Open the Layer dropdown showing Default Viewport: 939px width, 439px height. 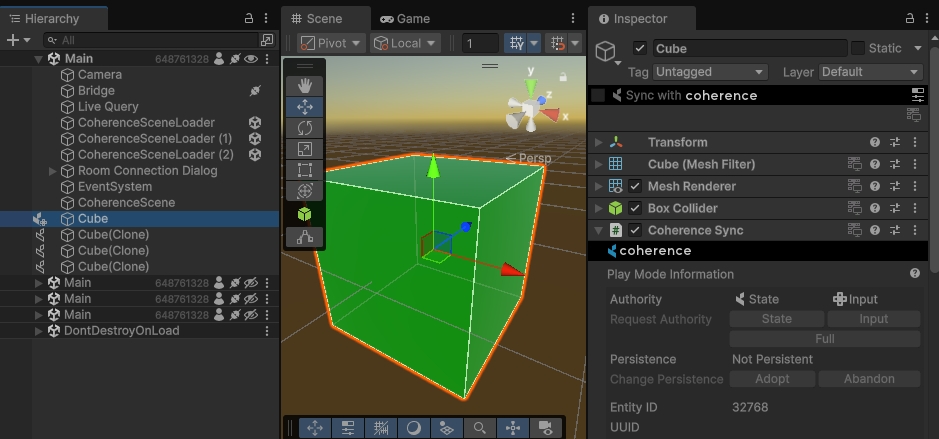point(870,72)
